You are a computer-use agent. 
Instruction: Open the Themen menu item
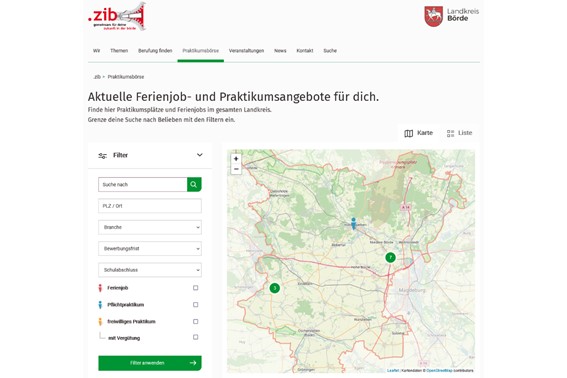[x=119, y=51]
